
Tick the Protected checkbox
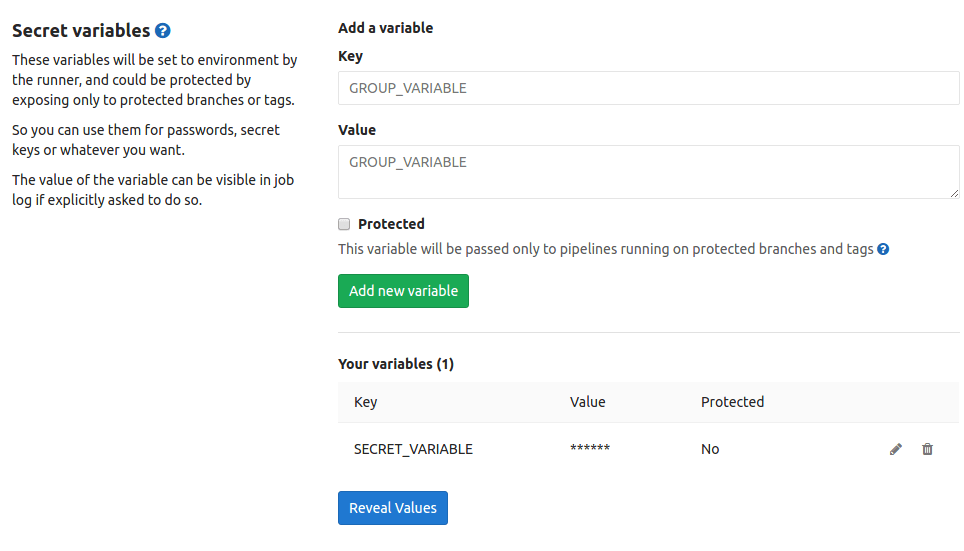point(344,224)
